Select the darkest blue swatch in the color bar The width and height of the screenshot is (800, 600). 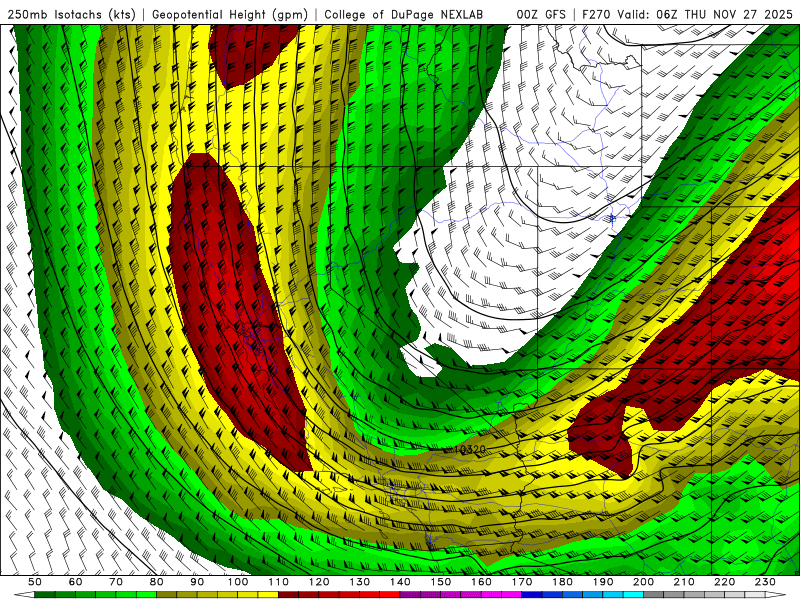pyautogui.click(x=532, y=594)
